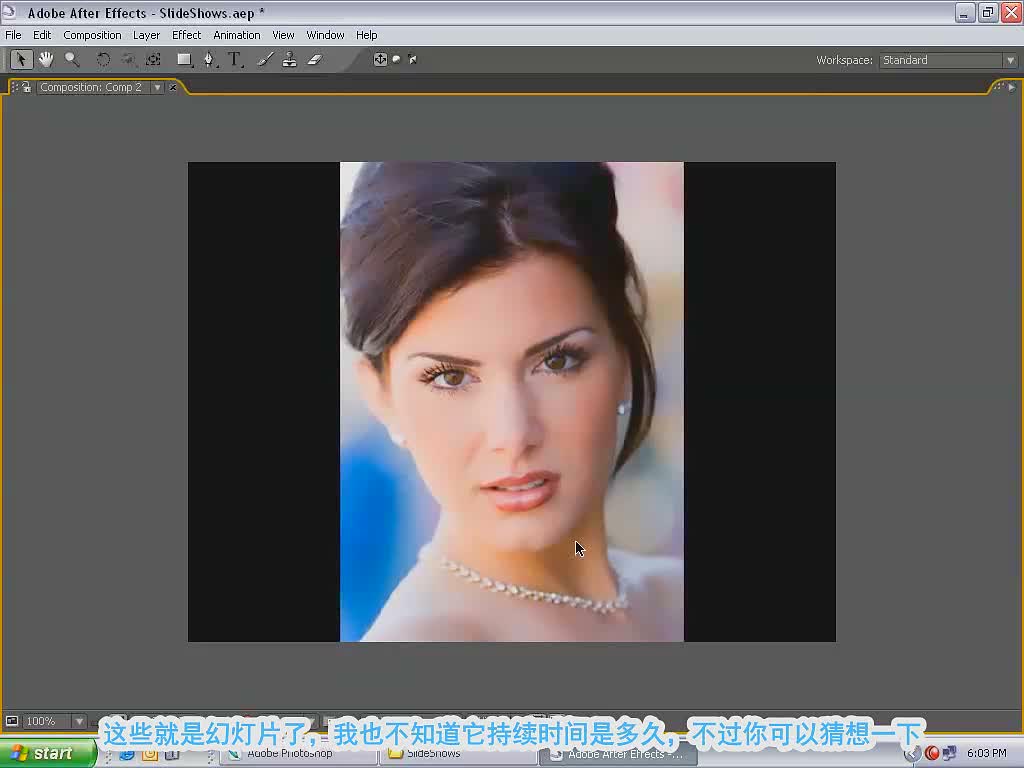Image resolution: width=1024 pixels, height=768 pixels.
Task: Select the Zoom magnifier tool
Action: coord(72,59)
